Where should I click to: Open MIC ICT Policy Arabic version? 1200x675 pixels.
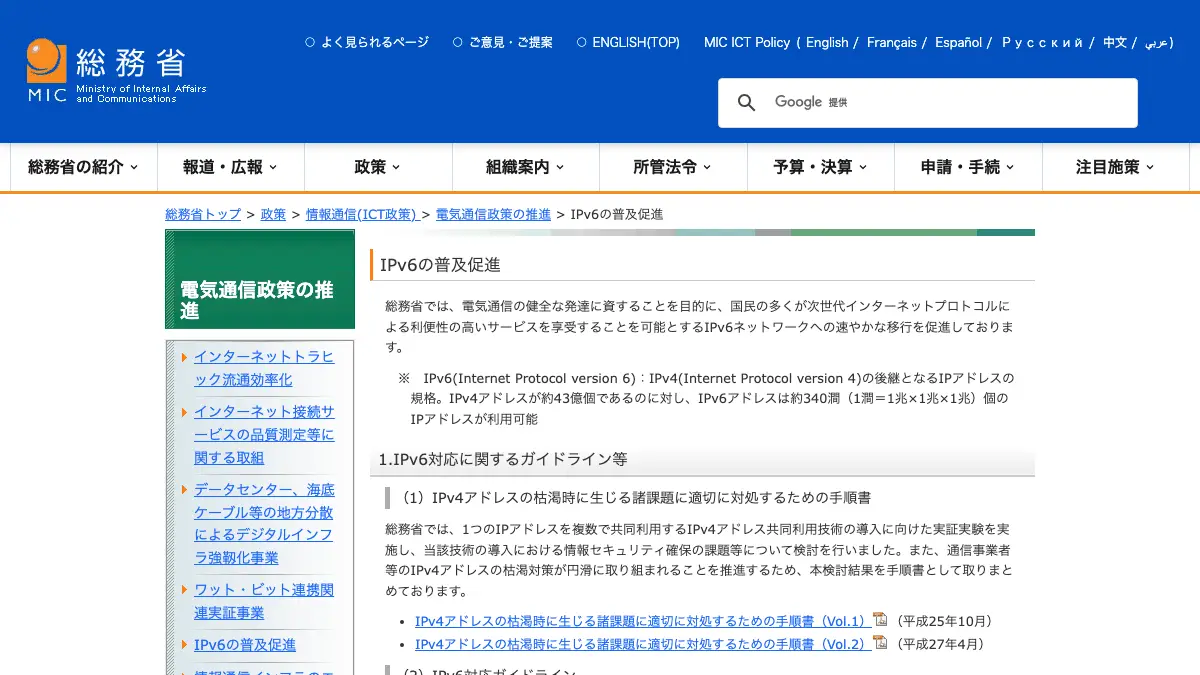(x=1158, y=43)
